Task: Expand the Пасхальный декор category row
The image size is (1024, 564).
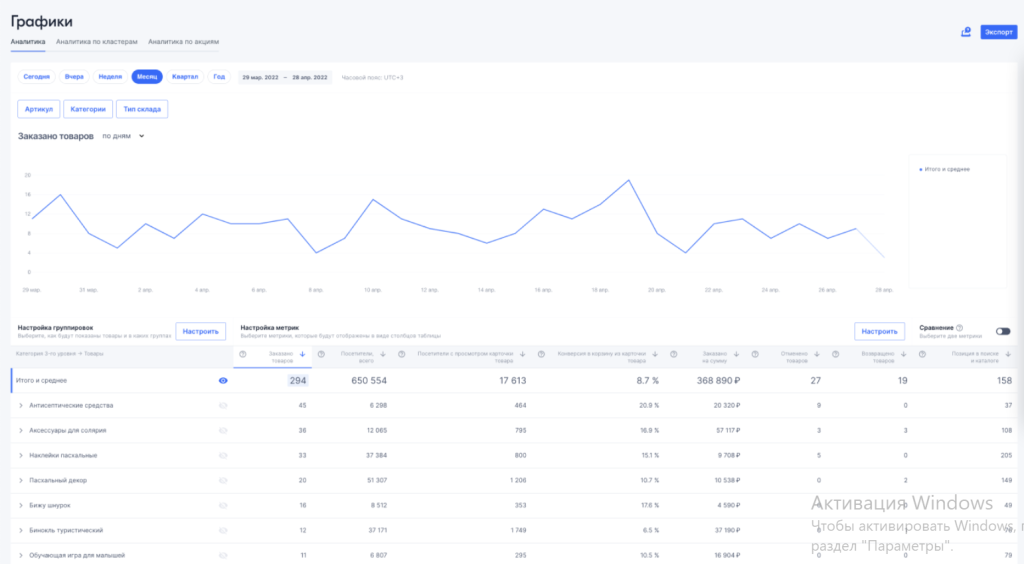Action: 21,481
